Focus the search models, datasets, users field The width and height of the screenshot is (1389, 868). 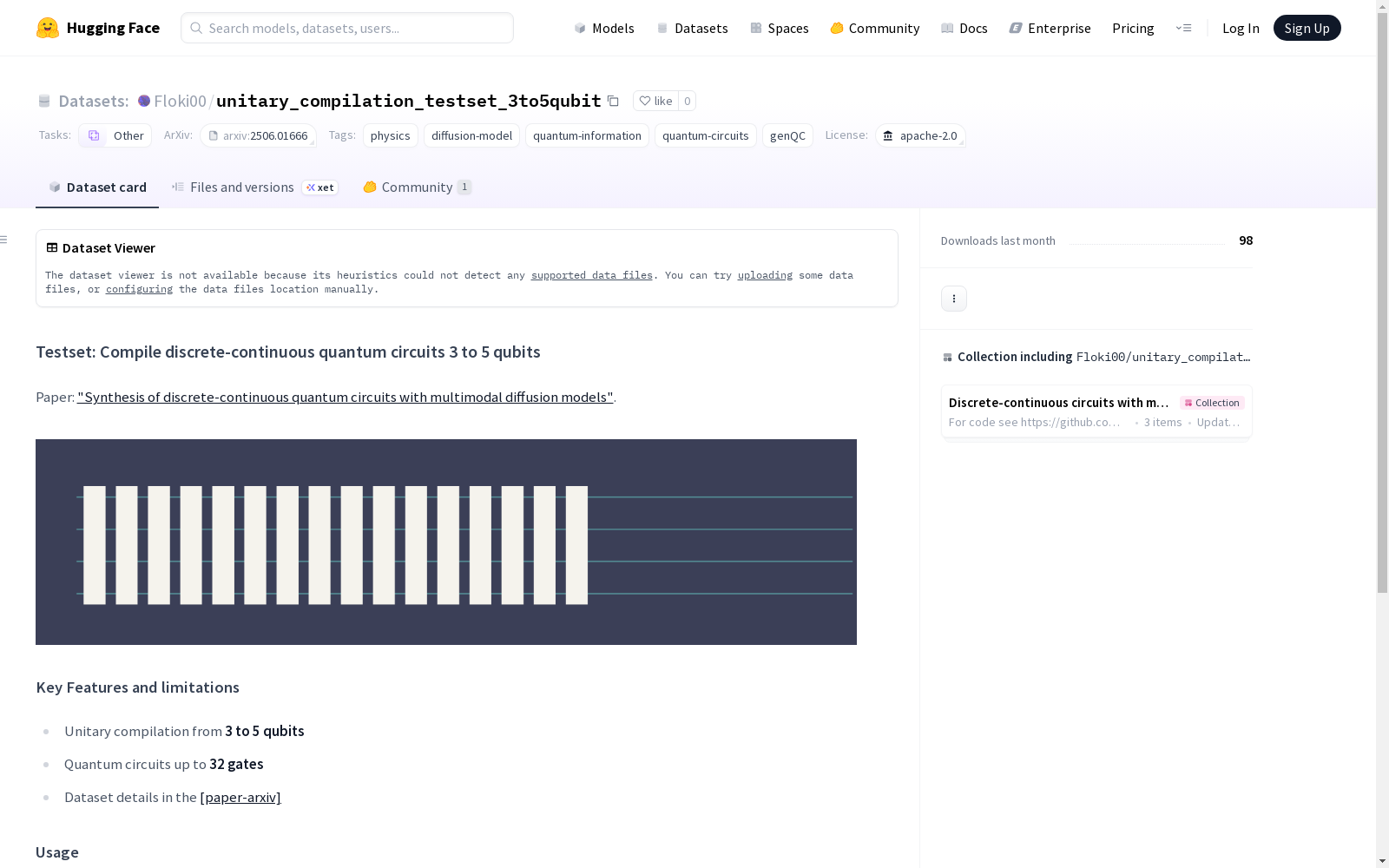point(347,28)
